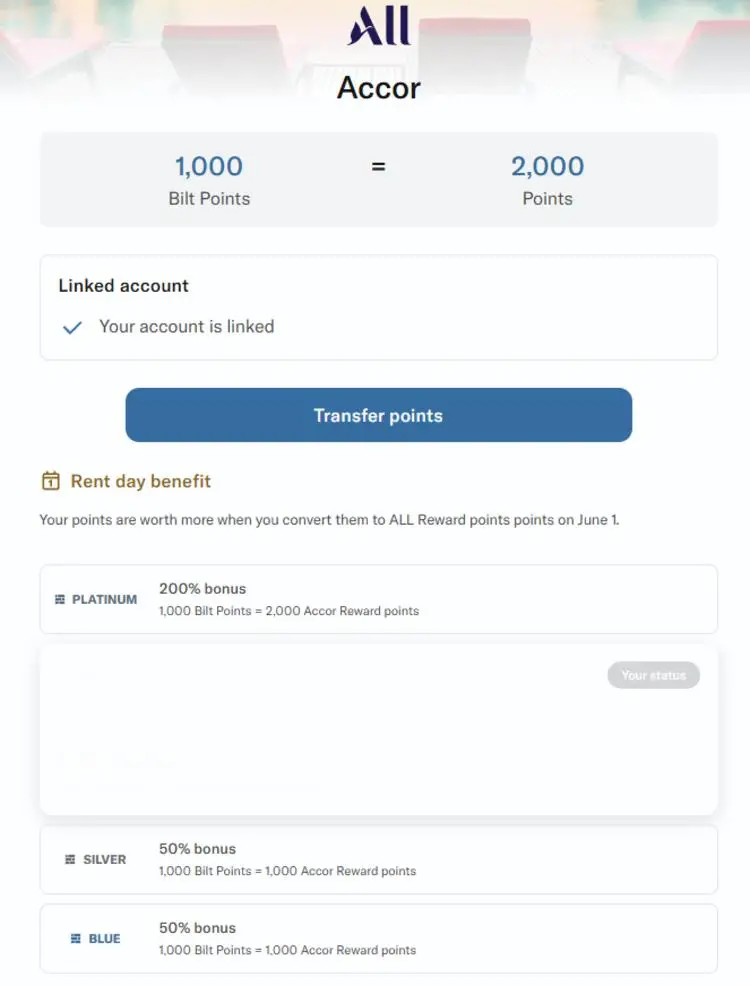The width and height of the screenshot is (750, 986).
Task: Select the Silver 50% bonus card
Action: click(378, 859)
